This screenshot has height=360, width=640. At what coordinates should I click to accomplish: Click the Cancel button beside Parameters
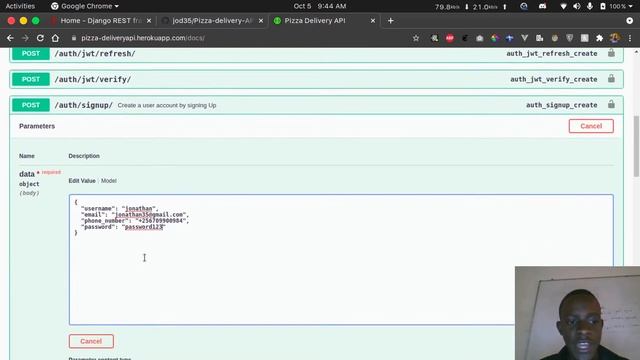[x=591, y=126]
